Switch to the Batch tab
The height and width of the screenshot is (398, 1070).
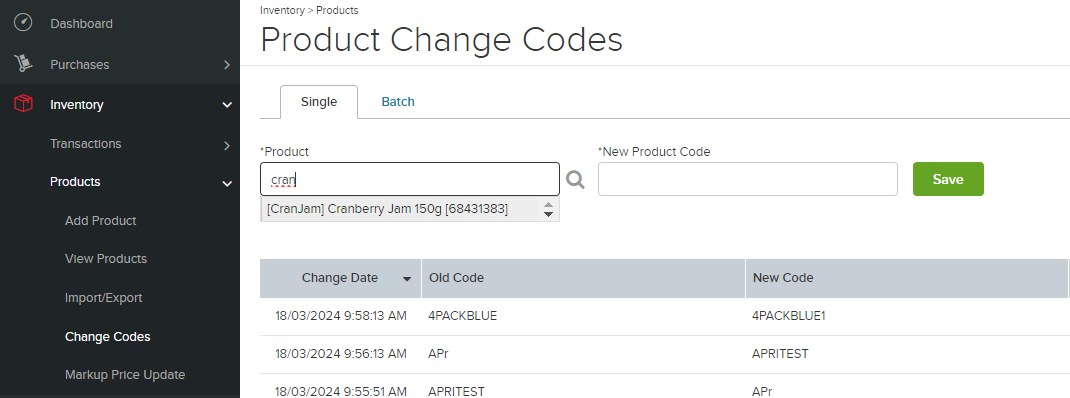pyautogui.click(x=398, y=102)
